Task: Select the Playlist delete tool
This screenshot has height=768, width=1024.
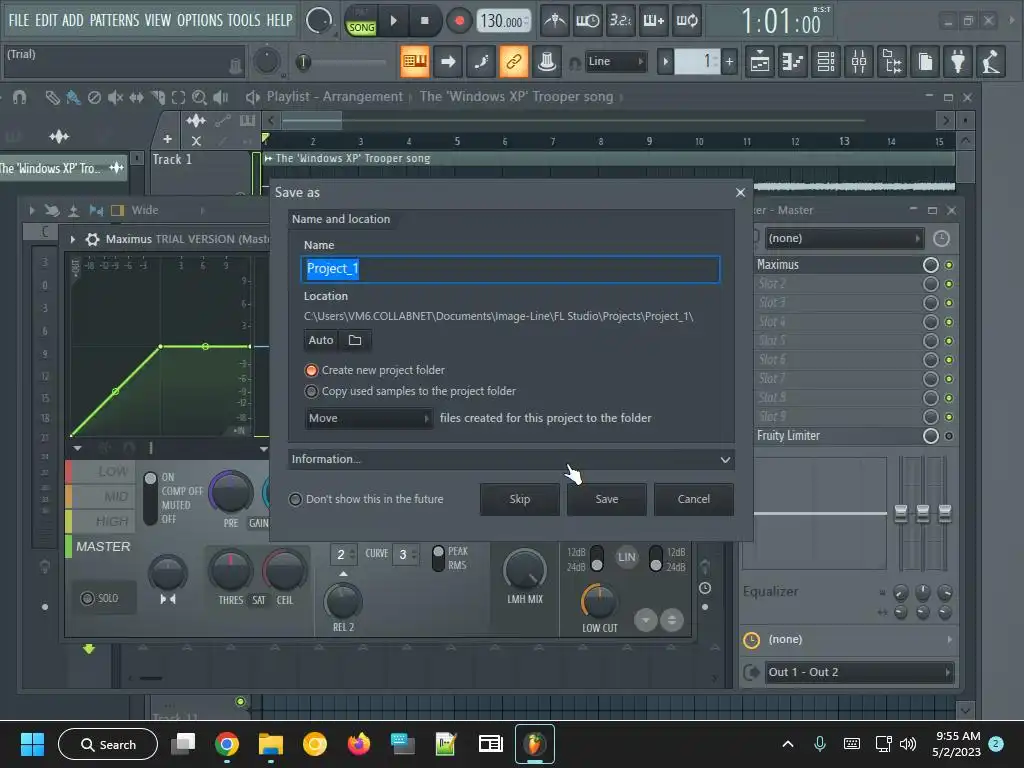Action: 94,97
